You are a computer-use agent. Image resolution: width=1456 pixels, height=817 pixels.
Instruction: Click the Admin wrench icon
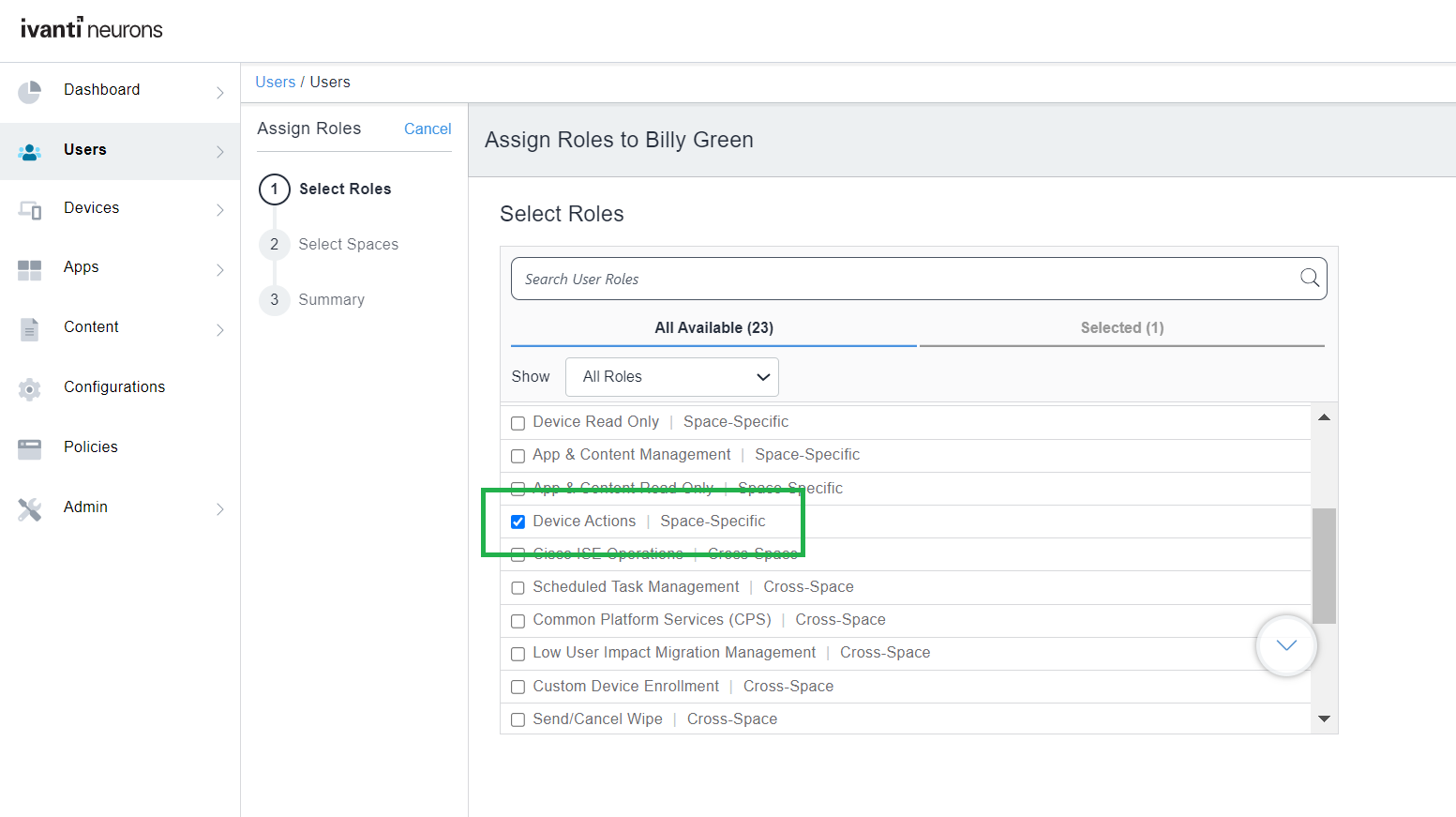29,508
